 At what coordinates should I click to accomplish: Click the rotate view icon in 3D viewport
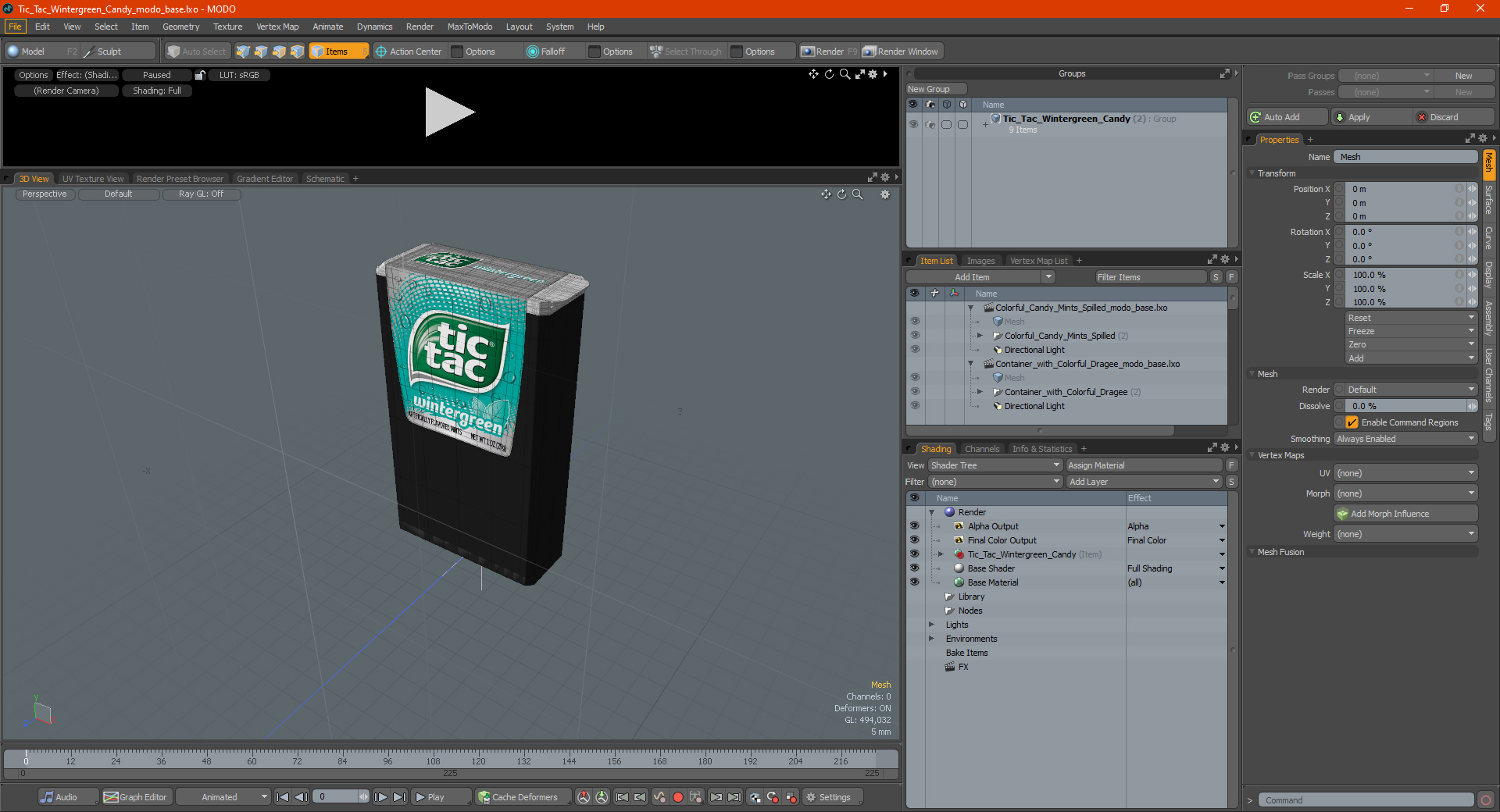[842, 194]
